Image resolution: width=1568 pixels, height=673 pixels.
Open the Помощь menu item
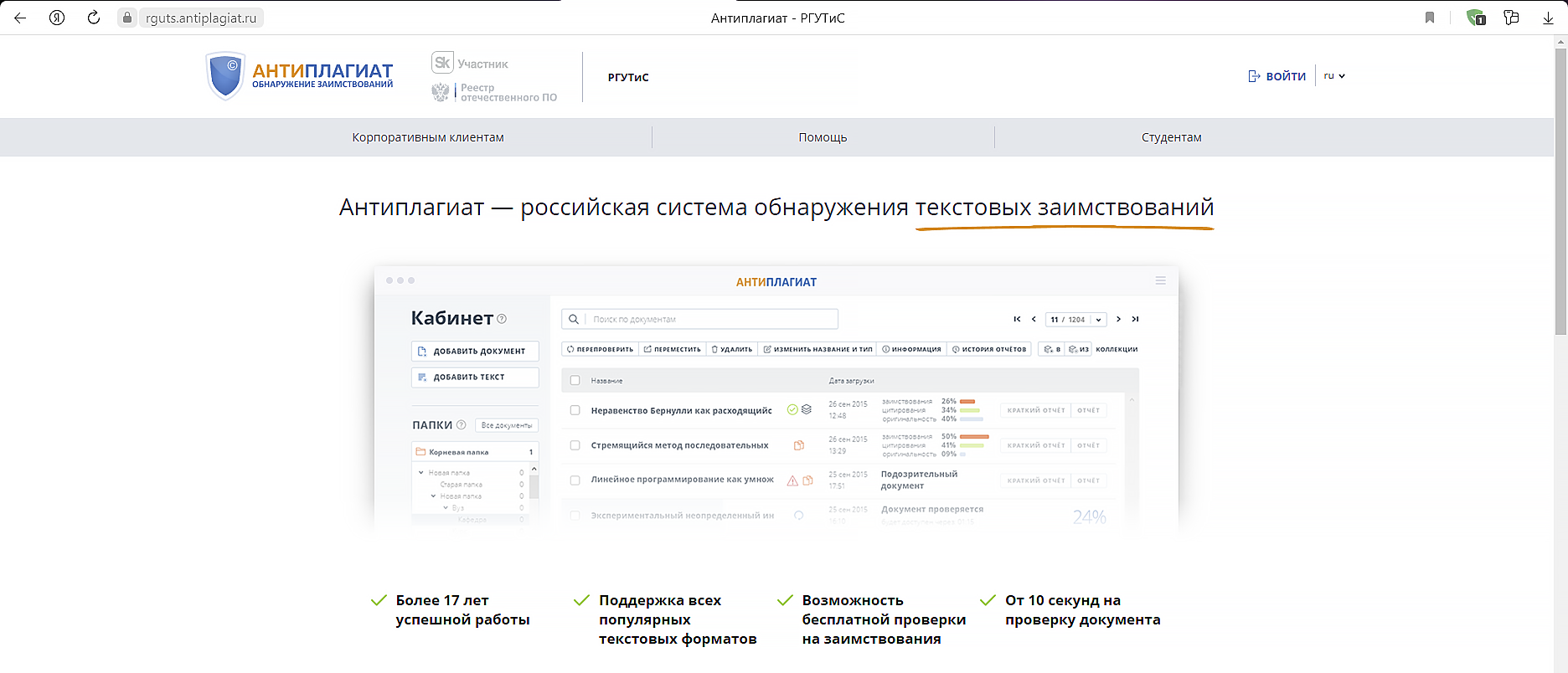point(823,137)
